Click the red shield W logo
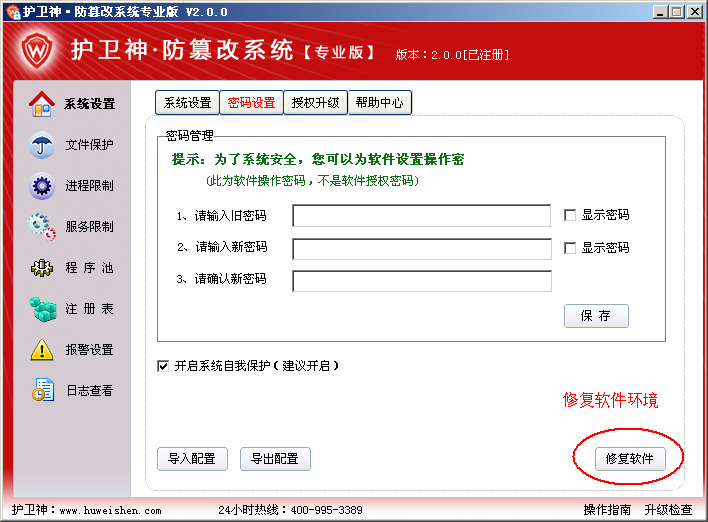Image resolution: width=708 pixels, height=522 pixels. click(37, 50)
